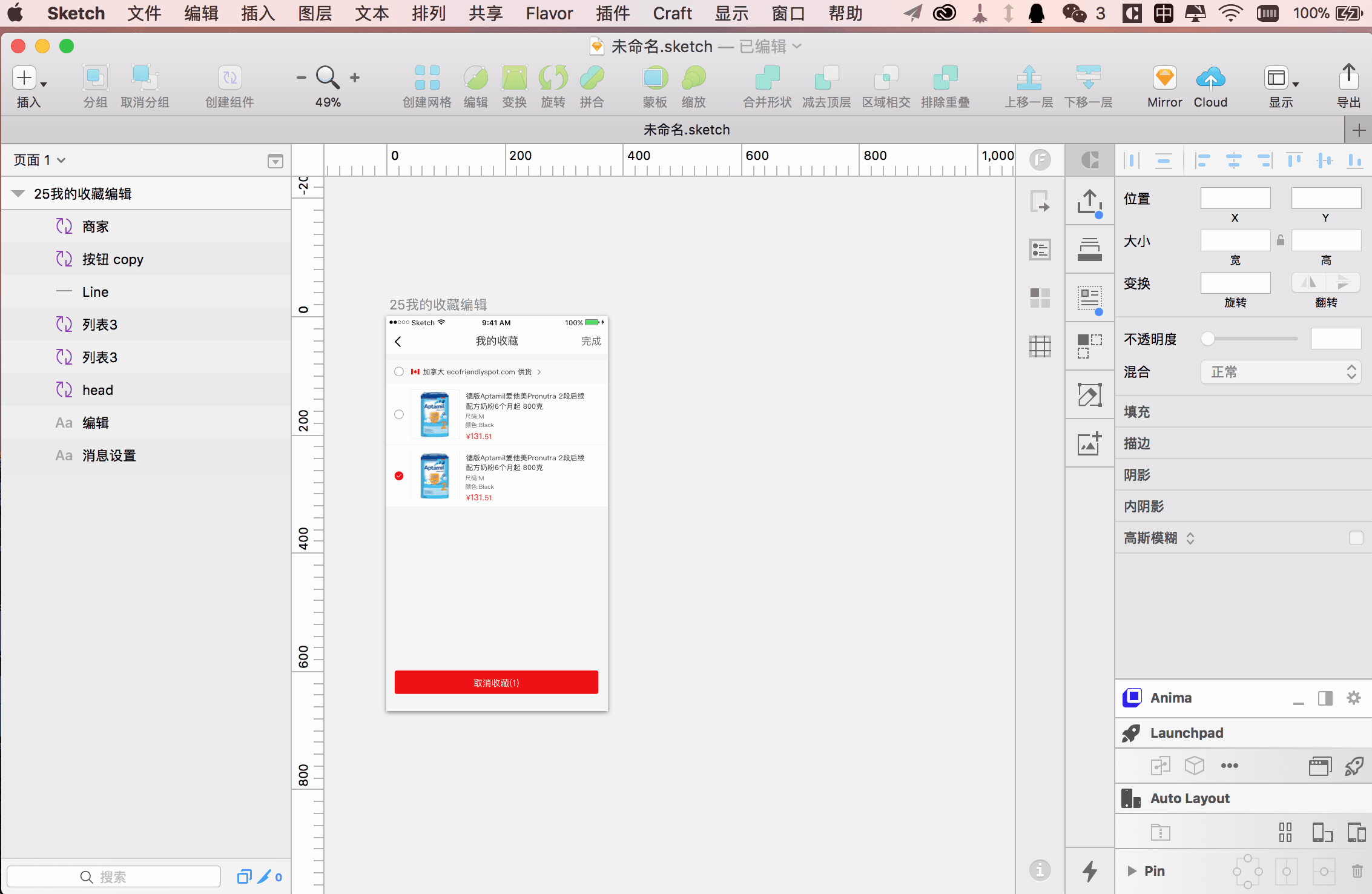Open the View (显示) toolbar dropdown
This screenshot has height=894, width=1372.
(x=1281, y=79)
